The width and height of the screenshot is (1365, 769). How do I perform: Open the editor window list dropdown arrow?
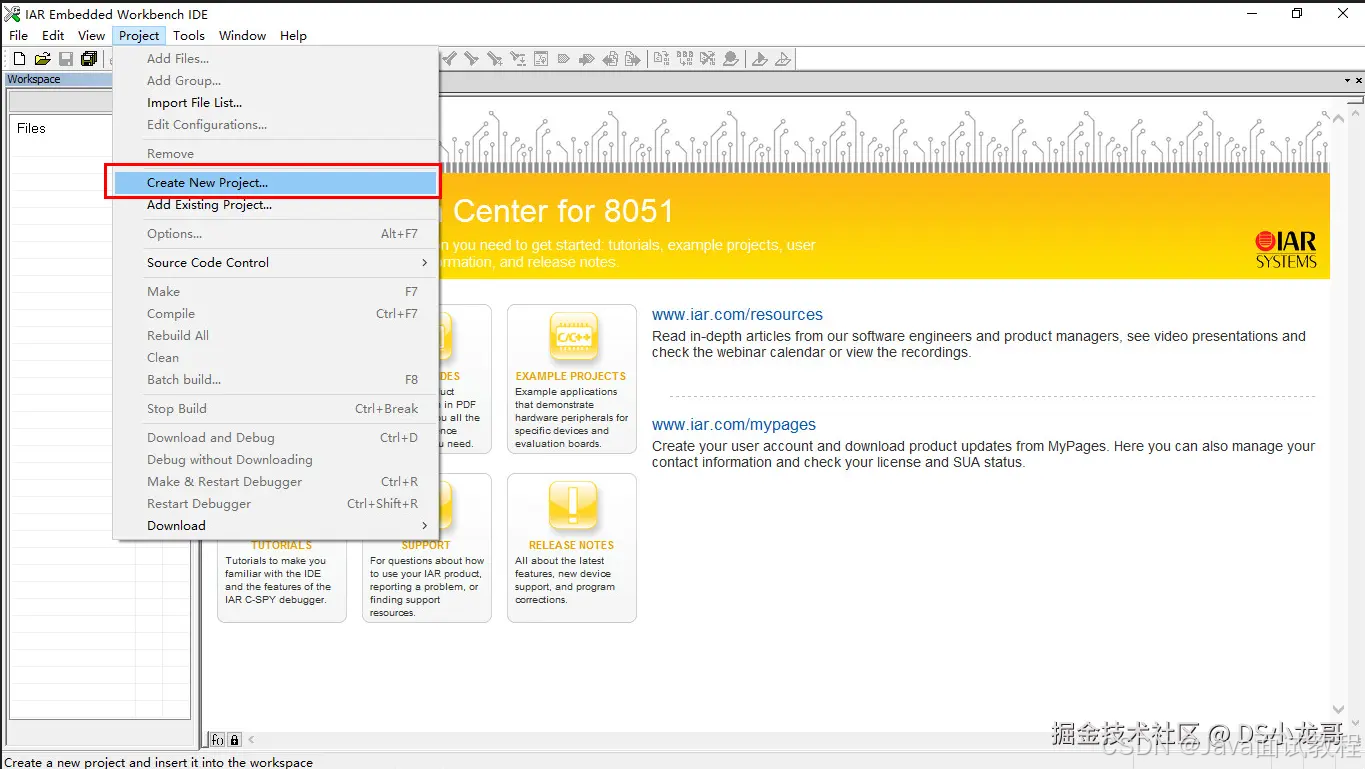1346,80
